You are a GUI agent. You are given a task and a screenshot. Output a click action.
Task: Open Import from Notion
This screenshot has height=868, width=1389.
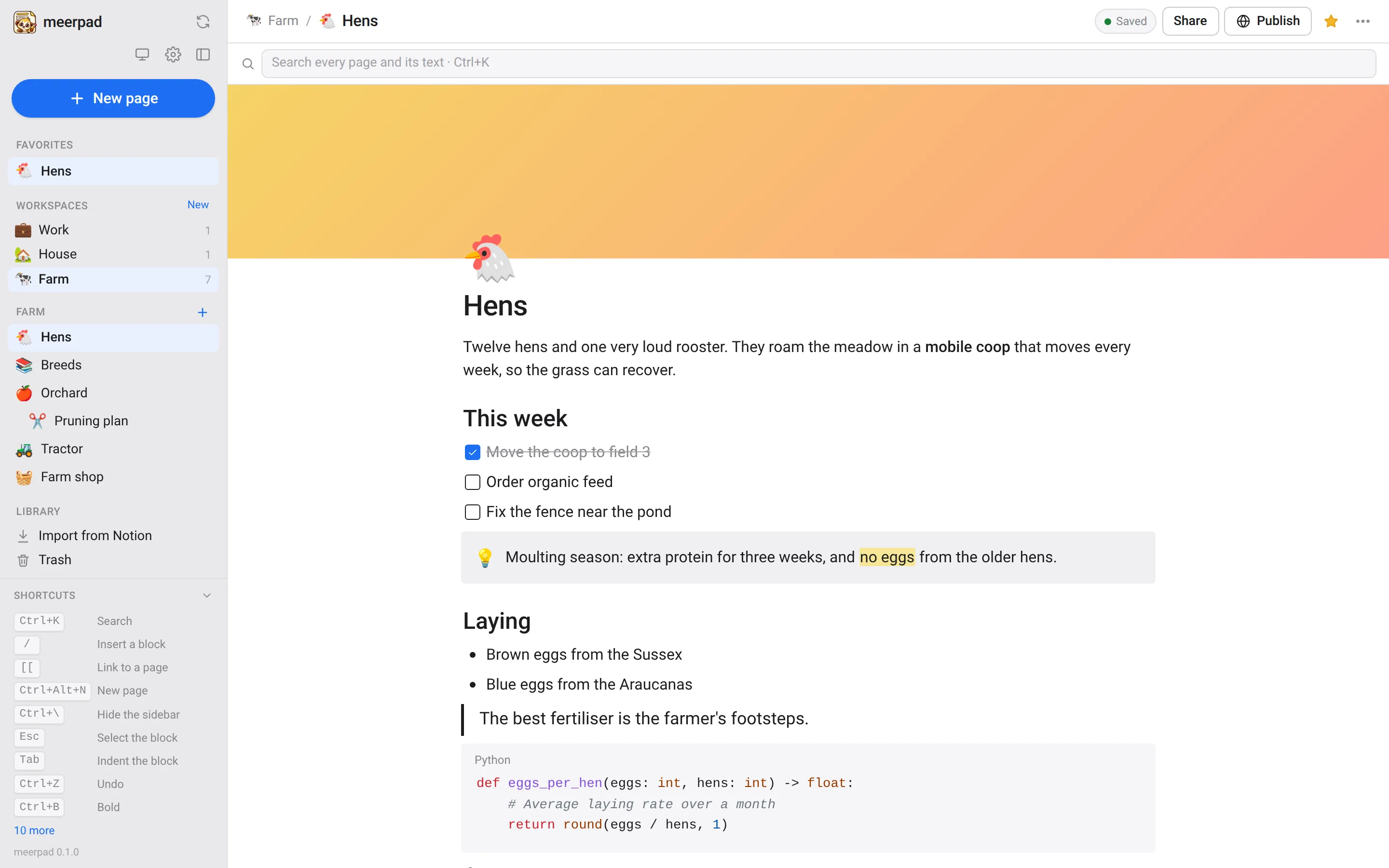point(113,536)
